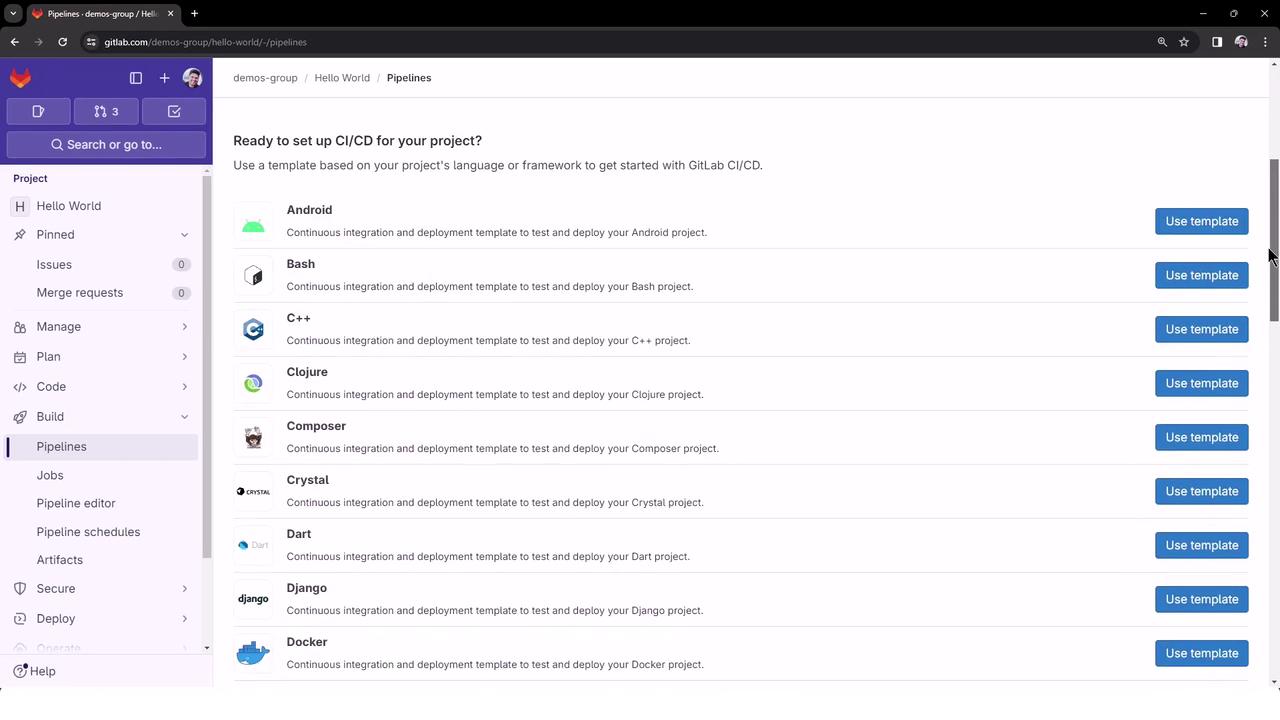Open assigned issues icon button
The image size is (1280, 720).
point(38,111)
